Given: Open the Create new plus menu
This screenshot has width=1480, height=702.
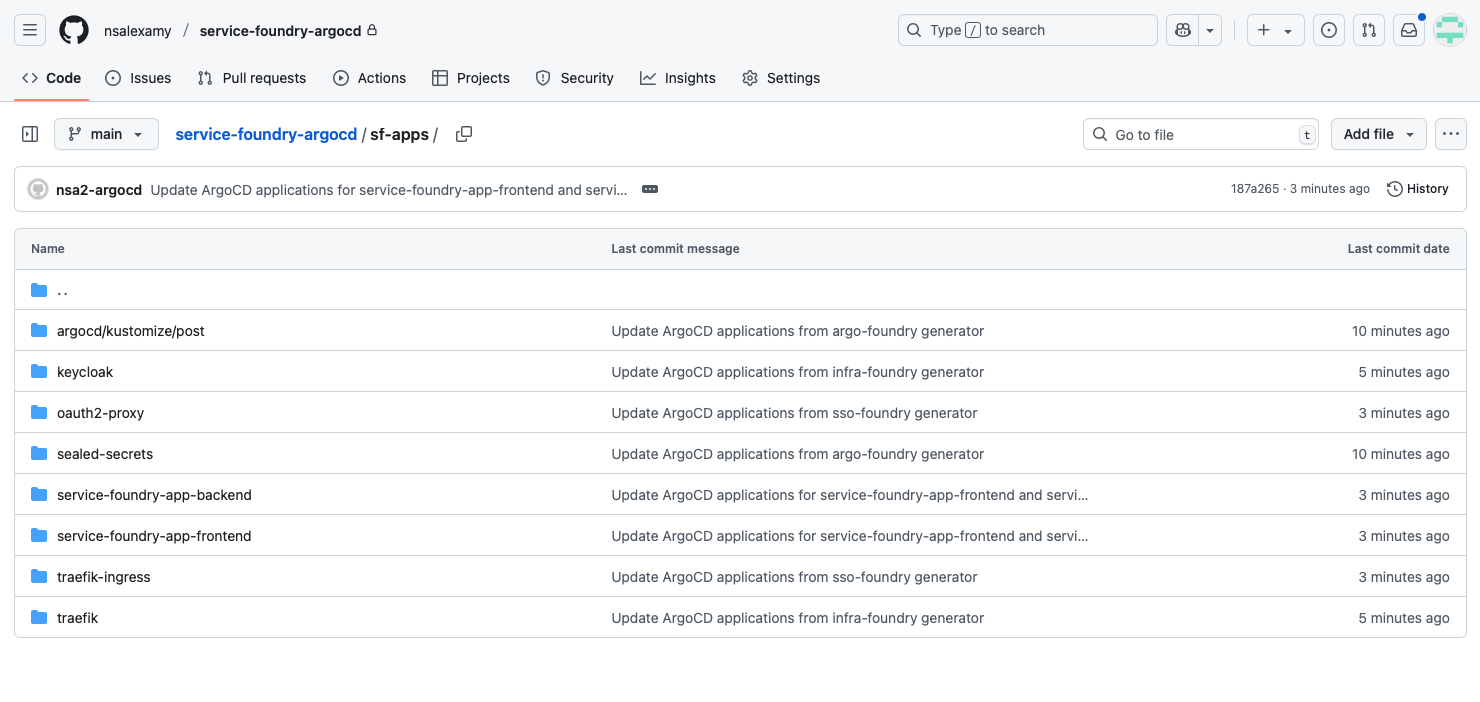Looking at the screenshot, I should pos(1275,30).
